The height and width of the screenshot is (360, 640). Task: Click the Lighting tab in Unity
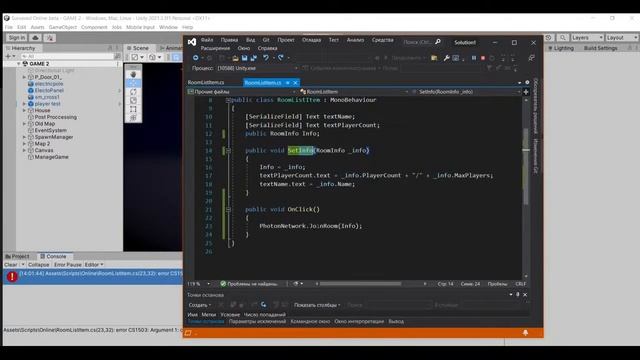[x=561, y=48]
